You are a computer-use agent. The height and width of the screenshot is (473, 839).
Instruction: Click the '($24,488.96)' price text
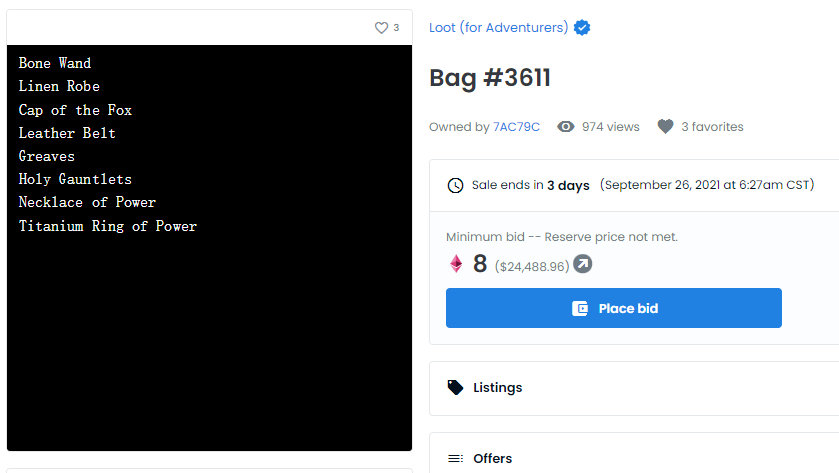pos(532,266)
